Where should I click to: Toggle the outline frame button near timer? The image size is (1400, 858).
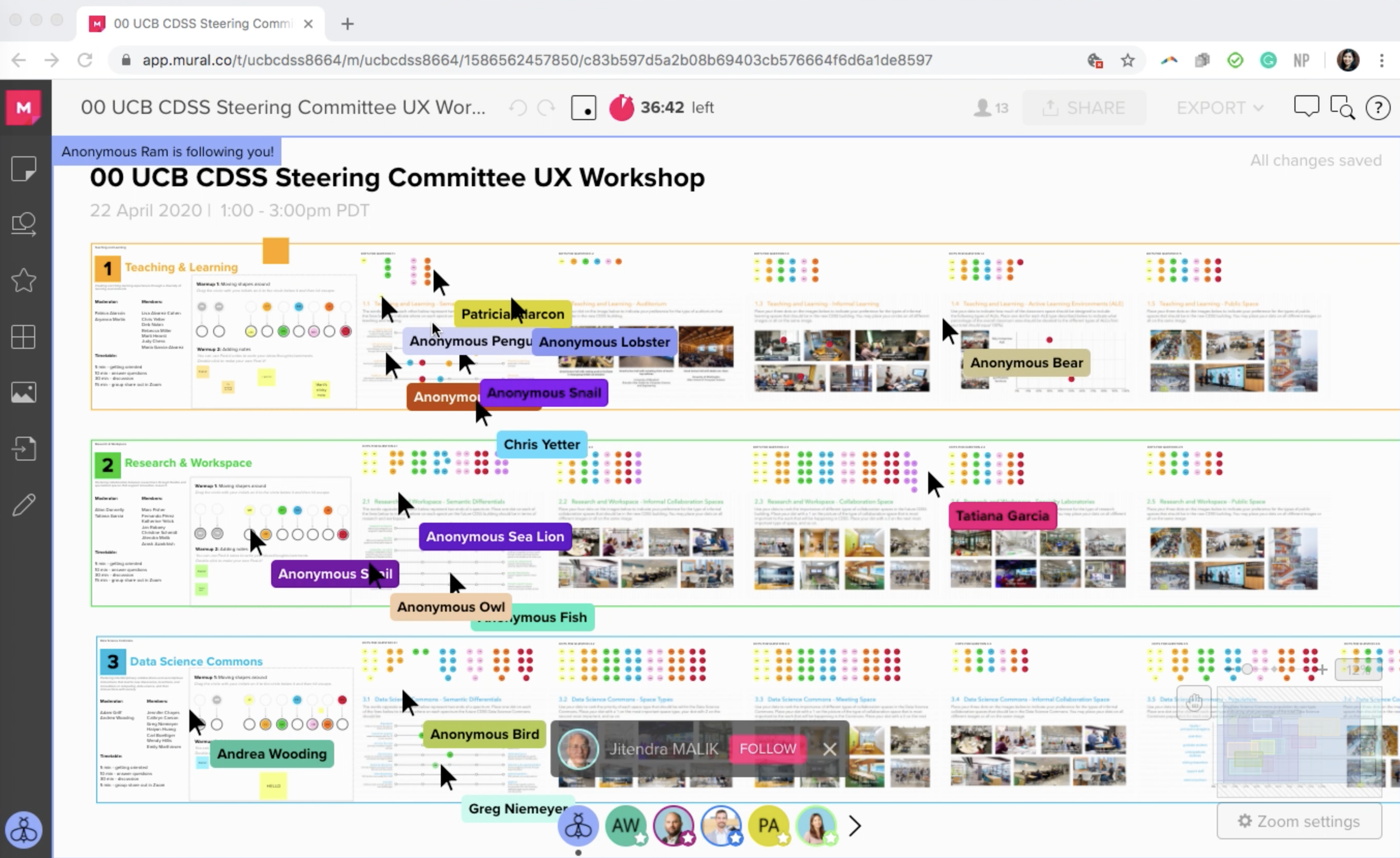584,108
